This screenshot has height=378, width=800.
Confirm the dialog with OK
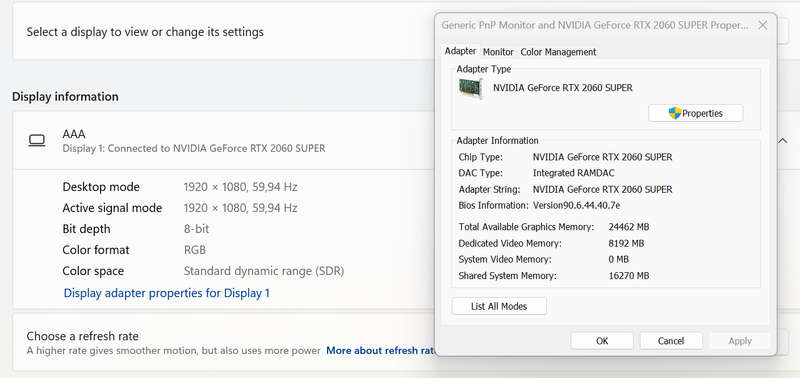(x=602, y=341)
